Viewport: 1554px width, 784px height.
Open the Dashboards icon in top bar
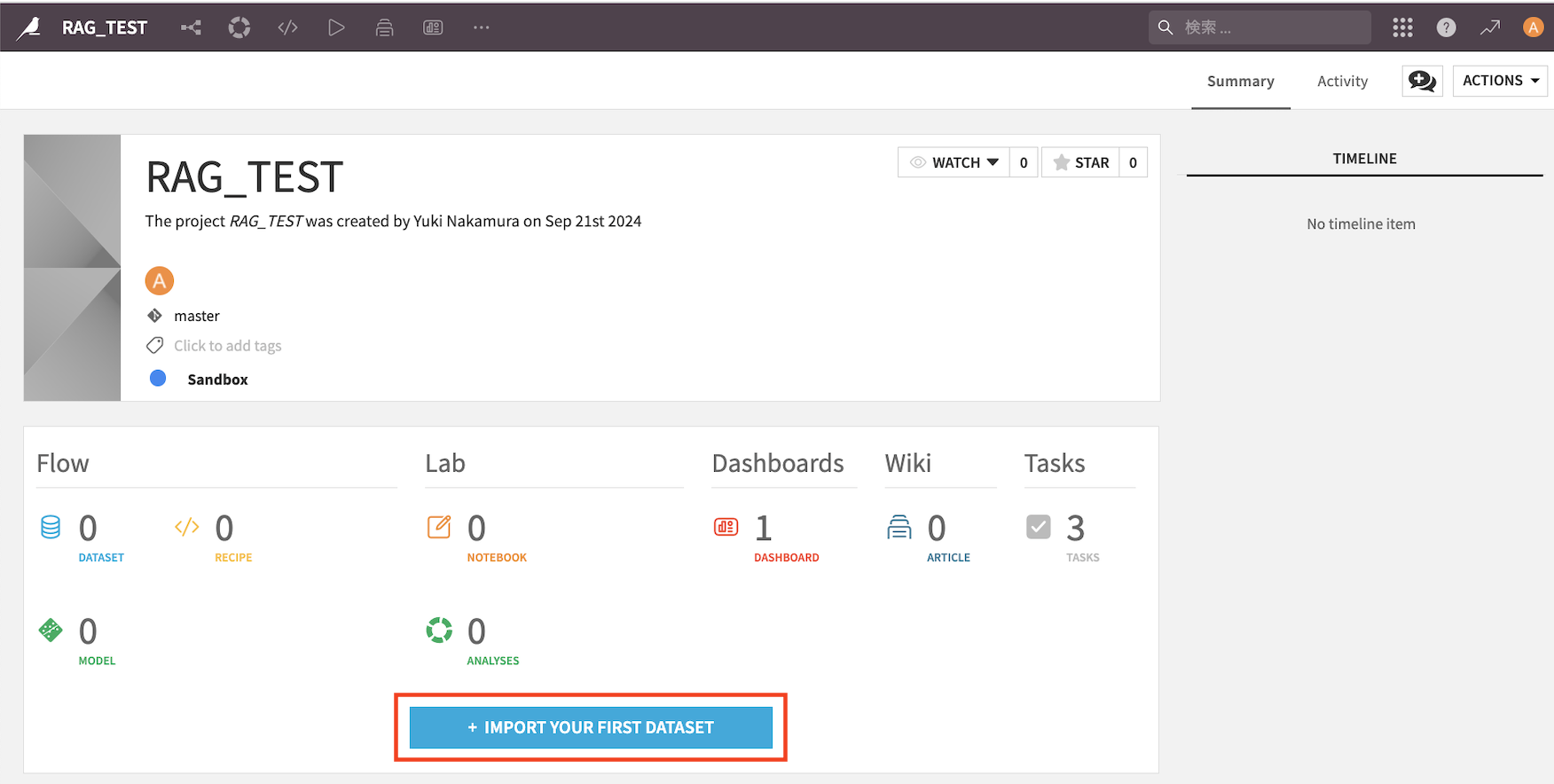tap(433, 27)
